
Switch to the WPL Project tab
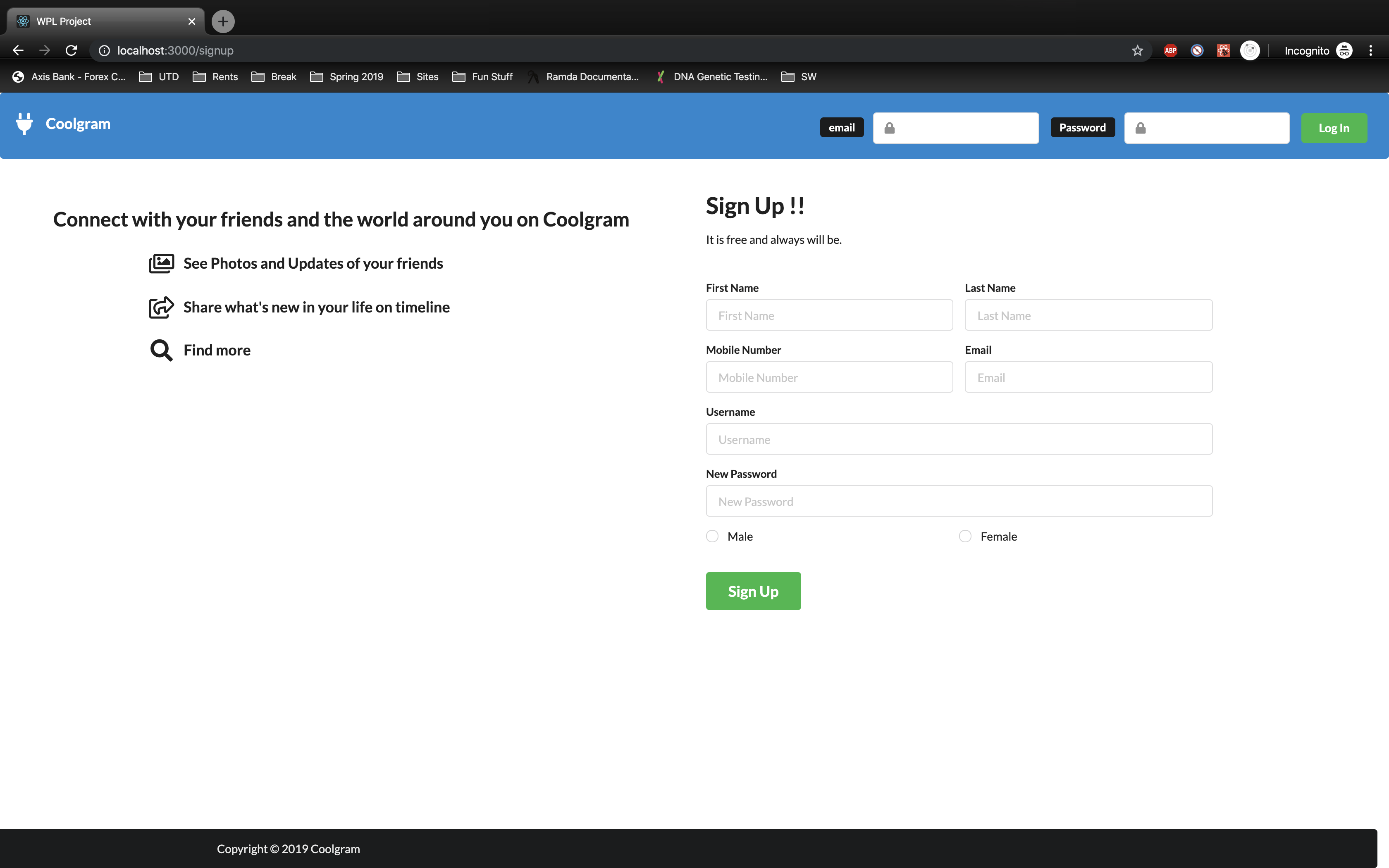pos(98,21)
